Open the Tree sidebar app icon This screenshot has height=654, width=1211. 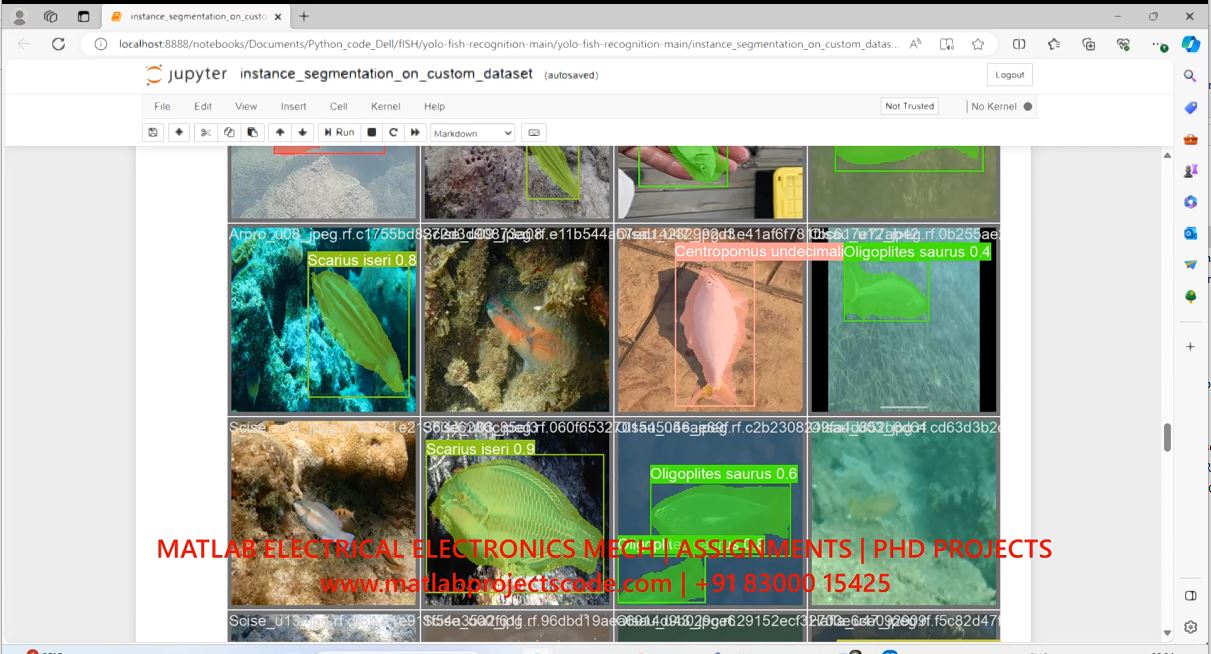point(1190,297)
